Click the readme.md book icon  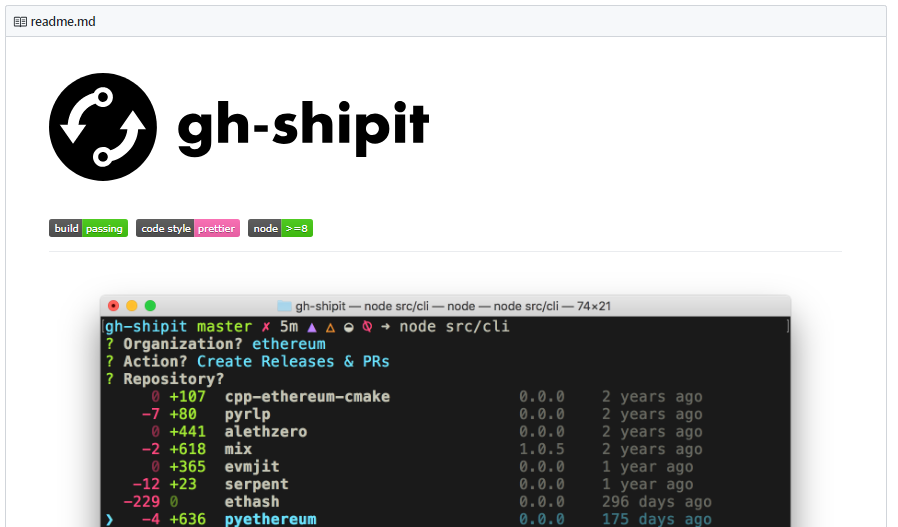click(20, 22)
